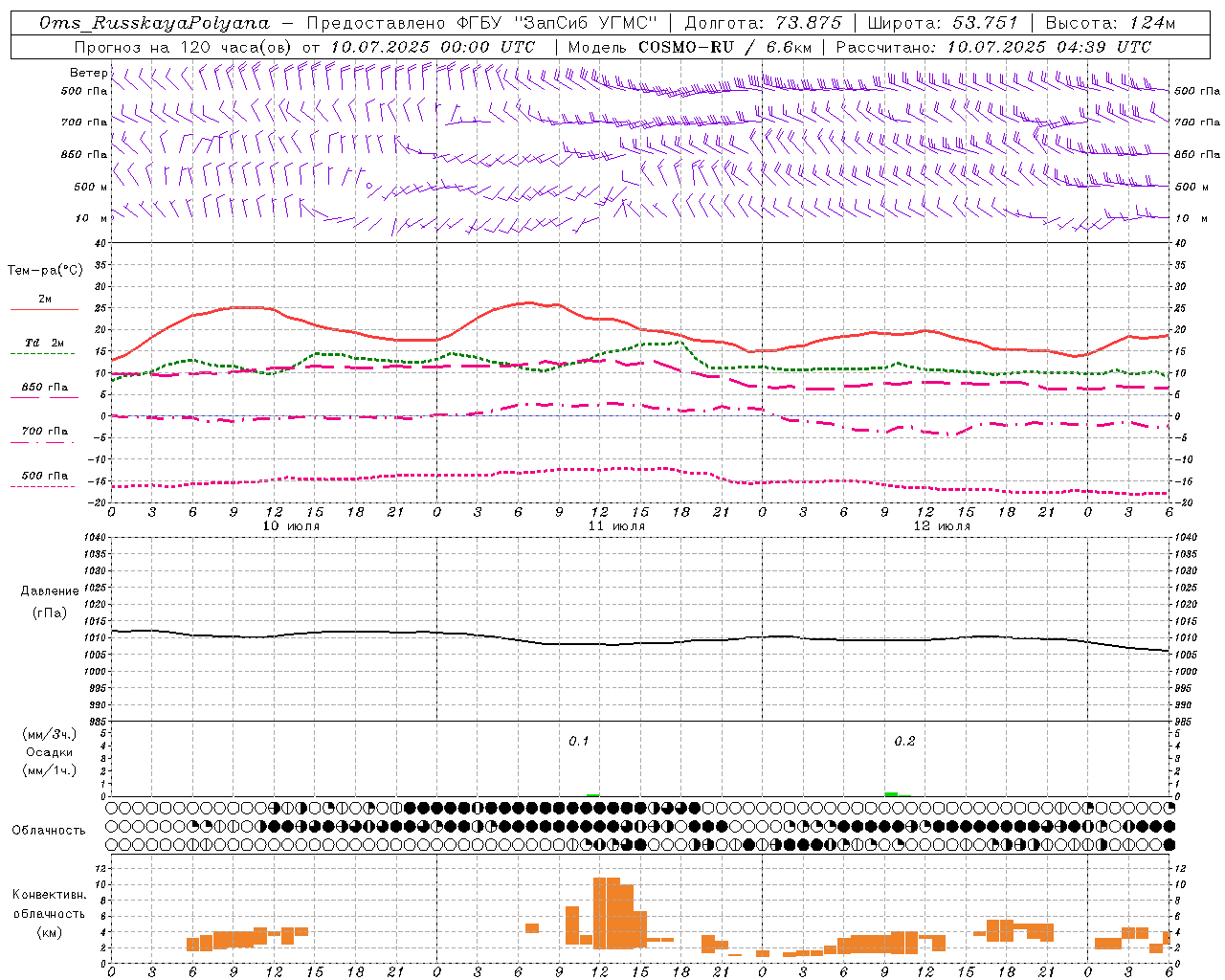The height and width of the screenshot is (980, 1225).
Task: Click the Ветер wind panel label
Action: (x=88, y=73)
